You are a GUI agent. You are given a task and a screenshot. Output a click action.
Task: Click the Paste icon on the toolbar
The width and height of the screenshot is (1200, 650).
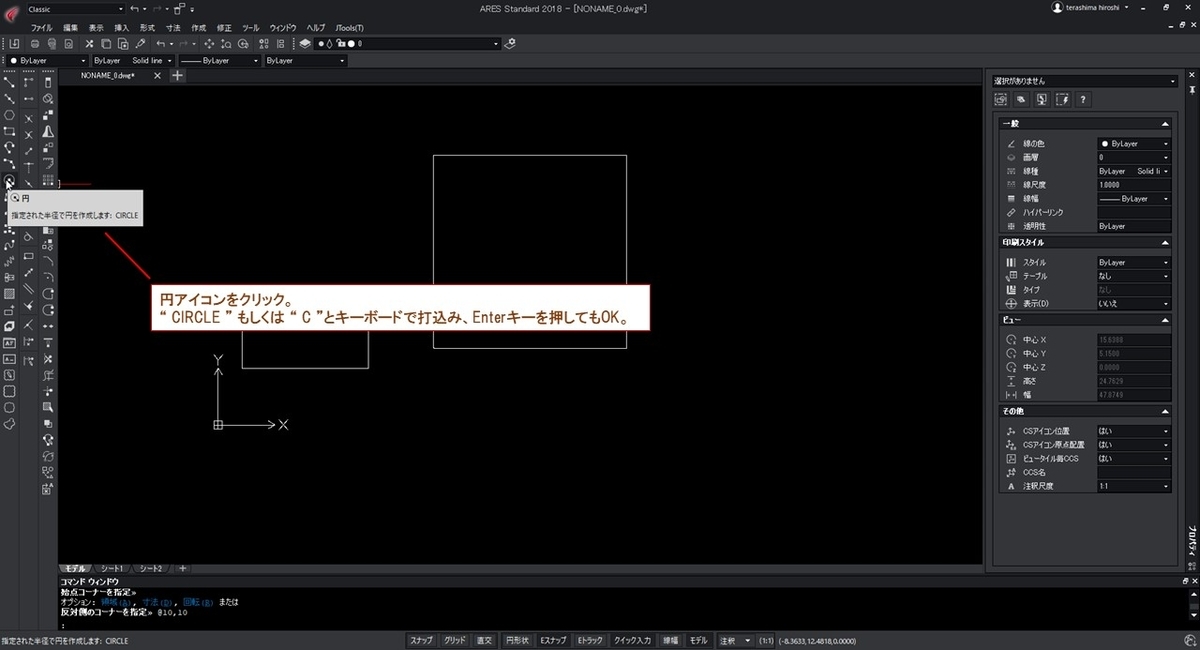124,44
